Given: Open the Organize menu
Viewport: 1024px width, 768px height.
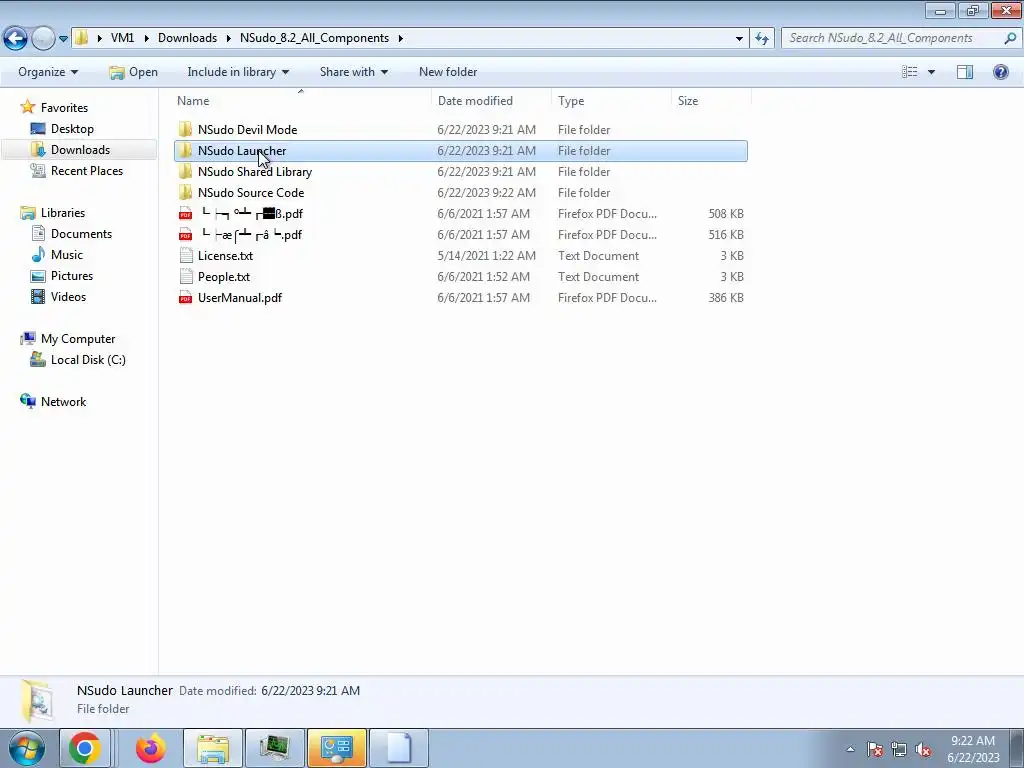Looking at the screenshot, I should 48,72.
